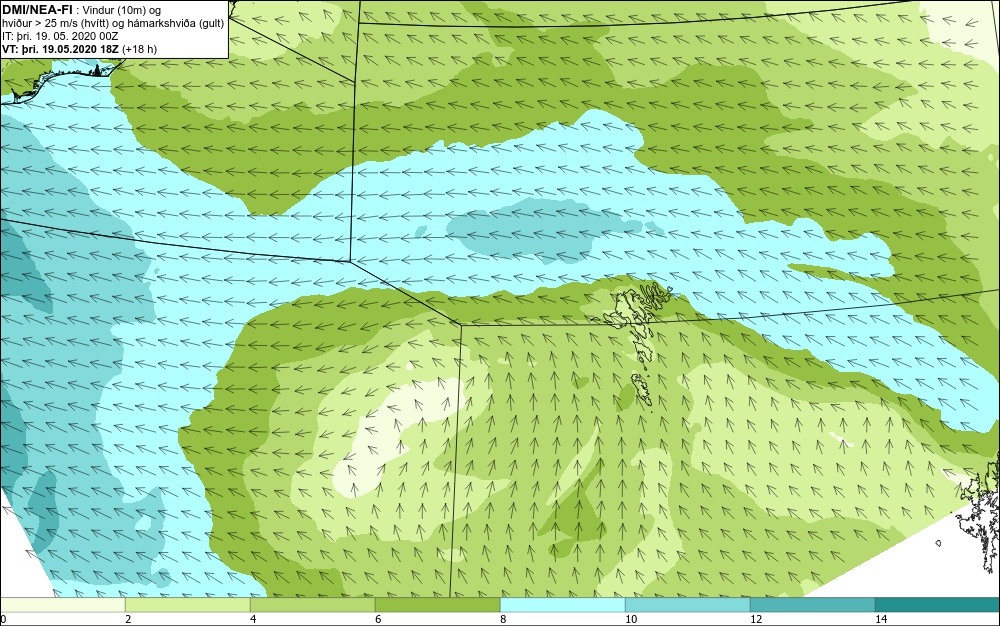Screen dimensions: 1000x626
Task: Click the legend label '10'
Action: pyautogui.click(x=631, y=619)
